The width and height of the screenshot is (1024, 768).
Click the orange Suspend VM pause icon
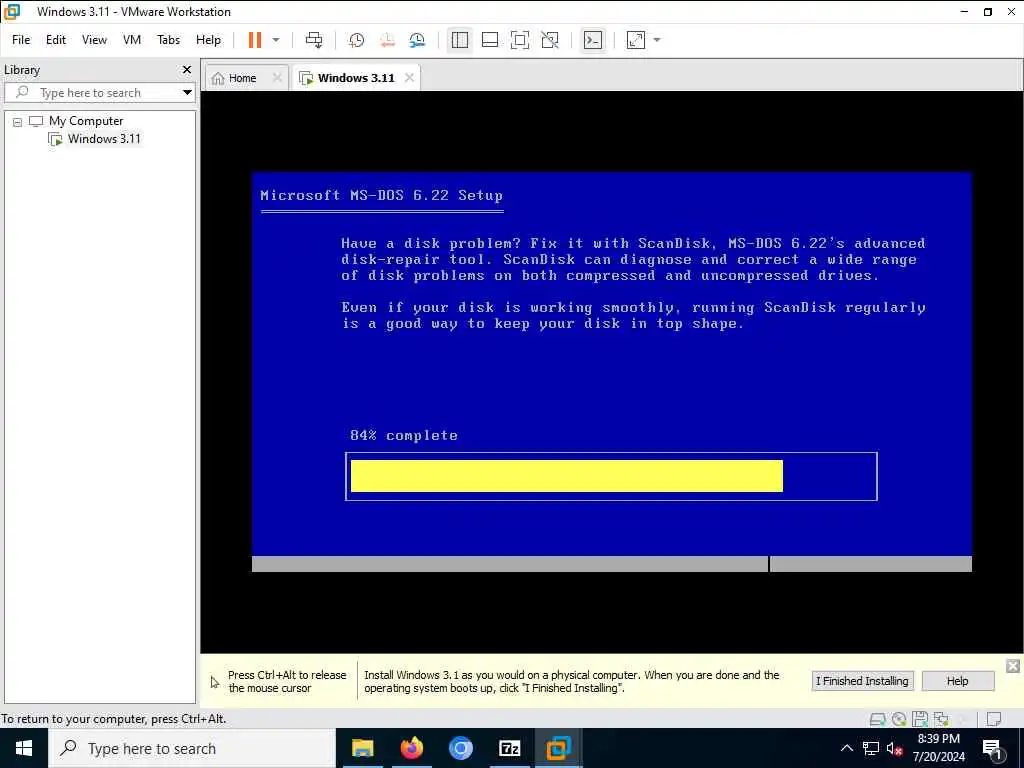coord(255,40)
